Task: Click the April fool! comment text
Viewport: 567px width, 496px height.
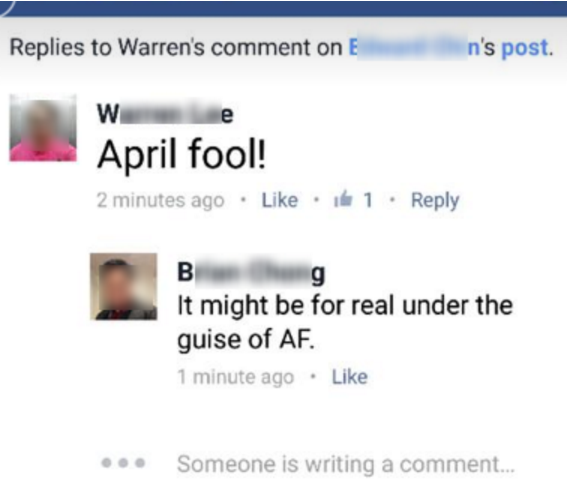Action: click(x=182, y=154)
